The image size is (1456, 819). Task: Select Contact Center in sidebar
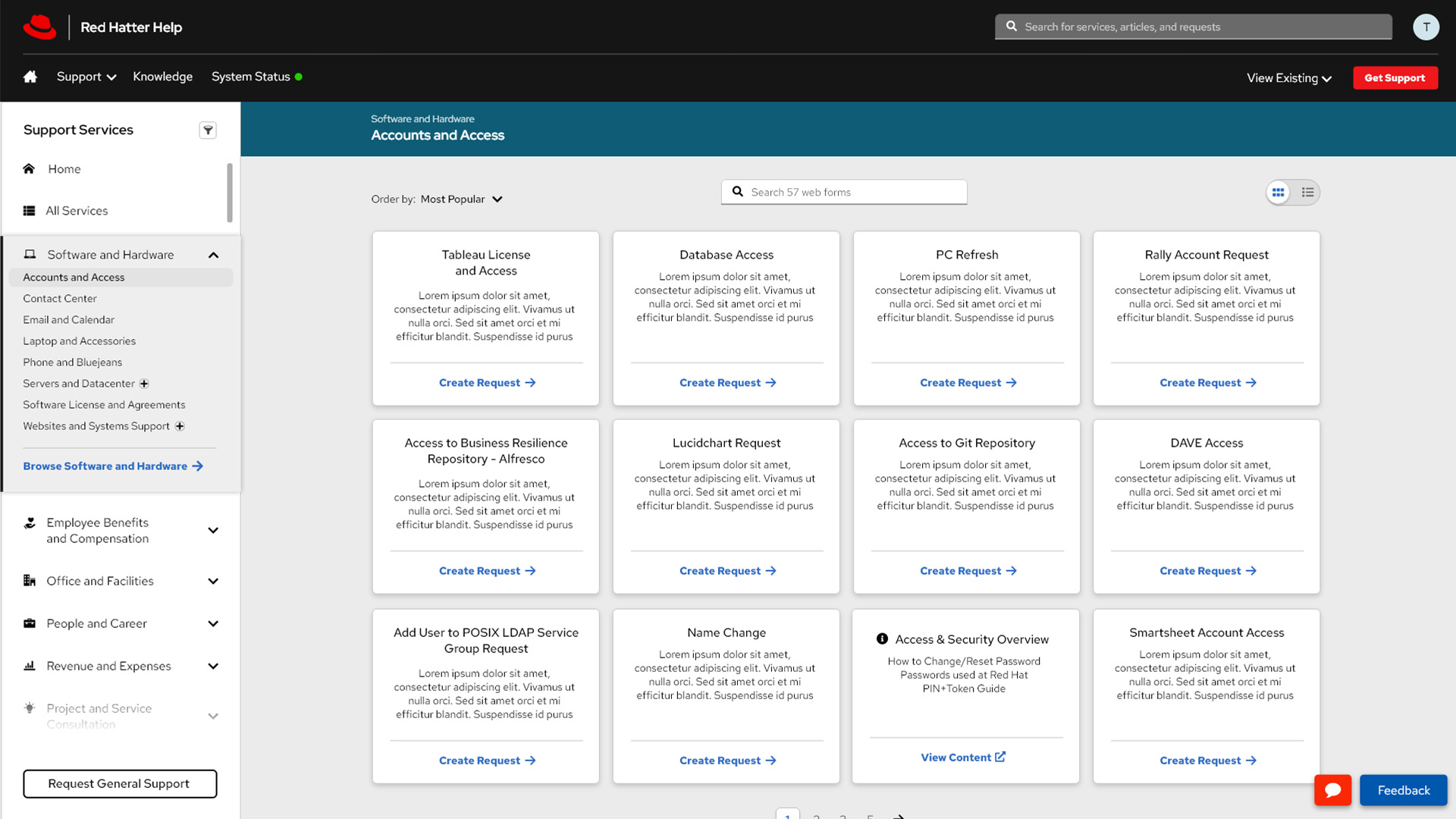pyautogui.click(x=60, y=299)
